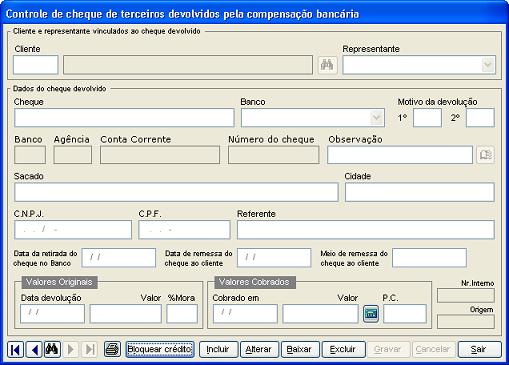Click the Valores Originais group label
The image size is (509, 365).
coord(59,282)
